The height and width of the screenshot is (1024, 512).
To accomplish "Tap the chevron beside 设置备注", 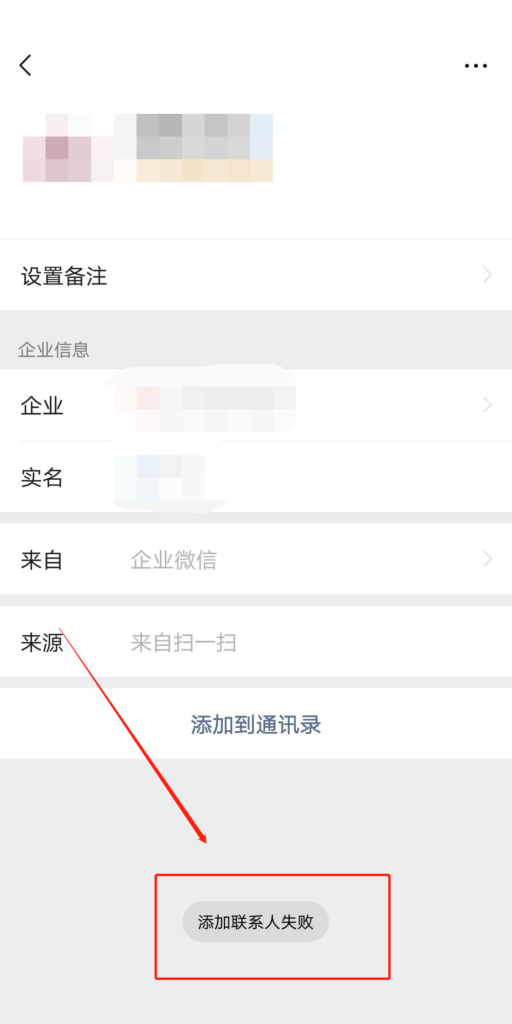I will [x=487, y=276].
